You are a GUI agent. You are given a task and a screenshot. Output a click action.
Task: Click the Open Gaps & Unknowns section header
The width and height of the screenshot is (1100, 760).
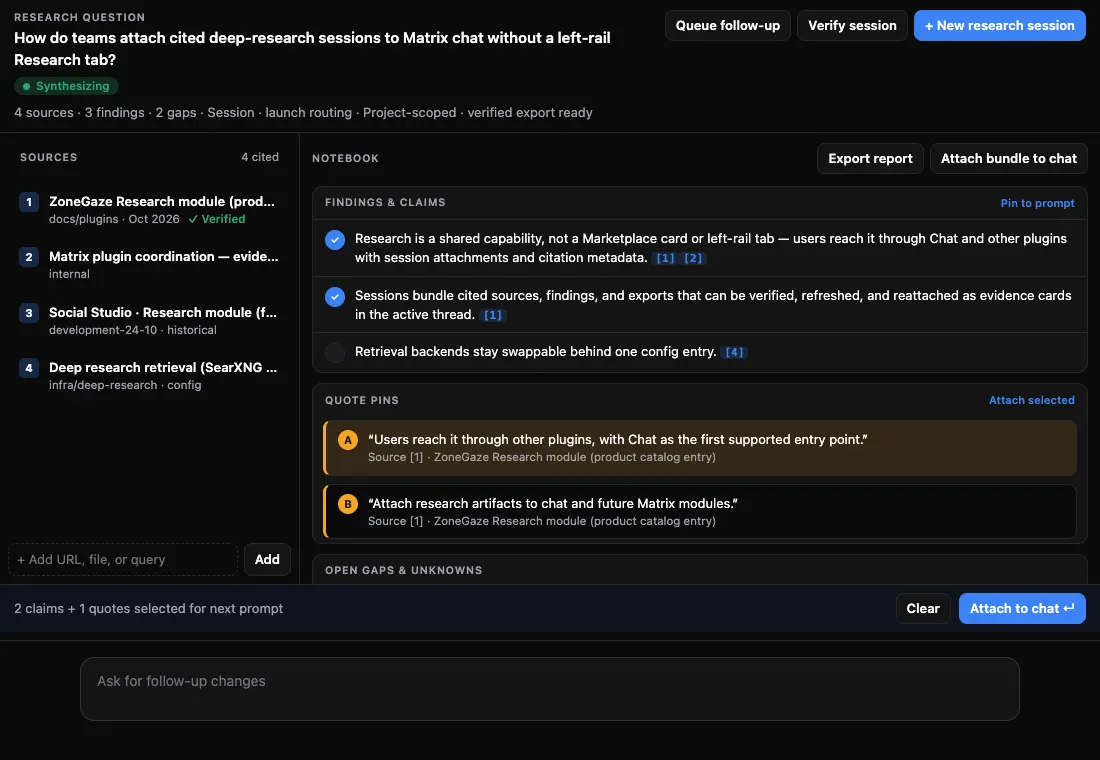(403, 571)
